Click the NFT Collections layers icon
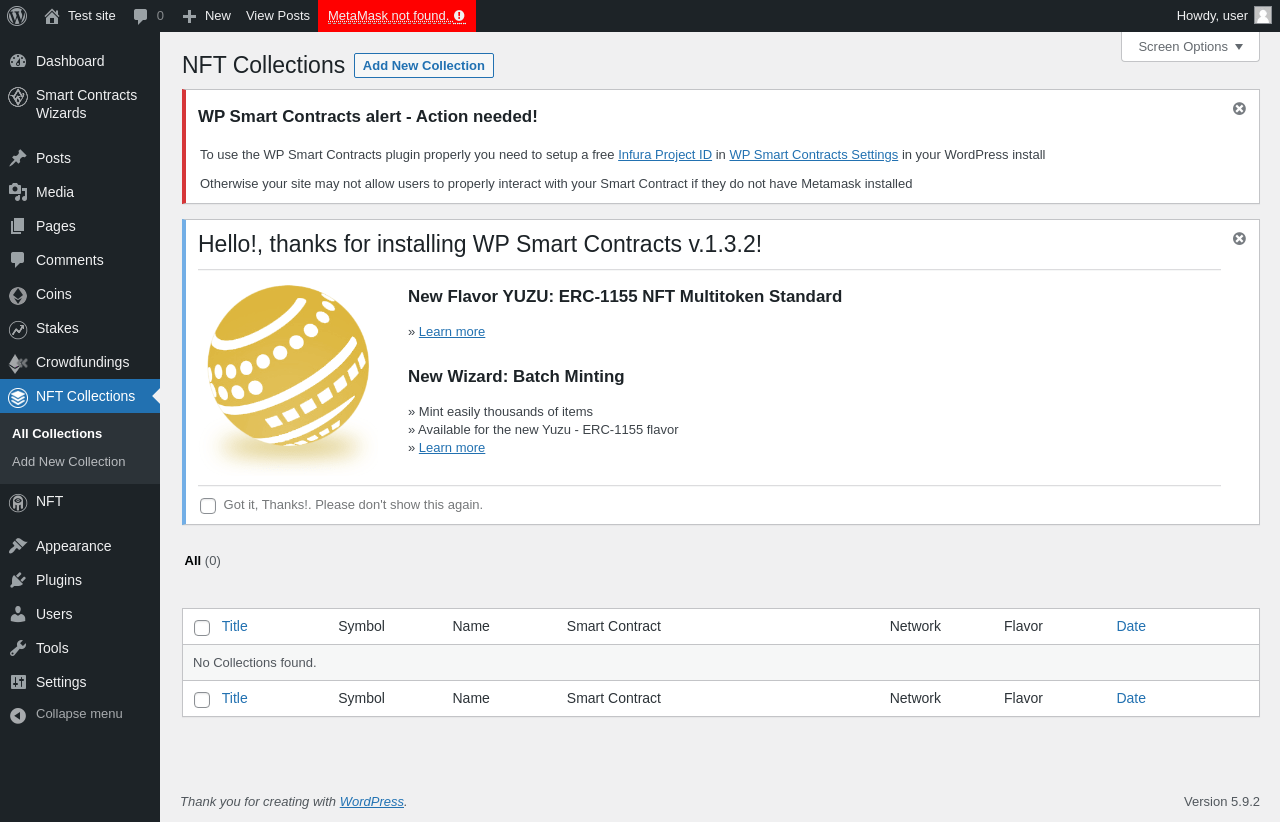This screenshot has height=822, width=1280. tap(18, 398)
